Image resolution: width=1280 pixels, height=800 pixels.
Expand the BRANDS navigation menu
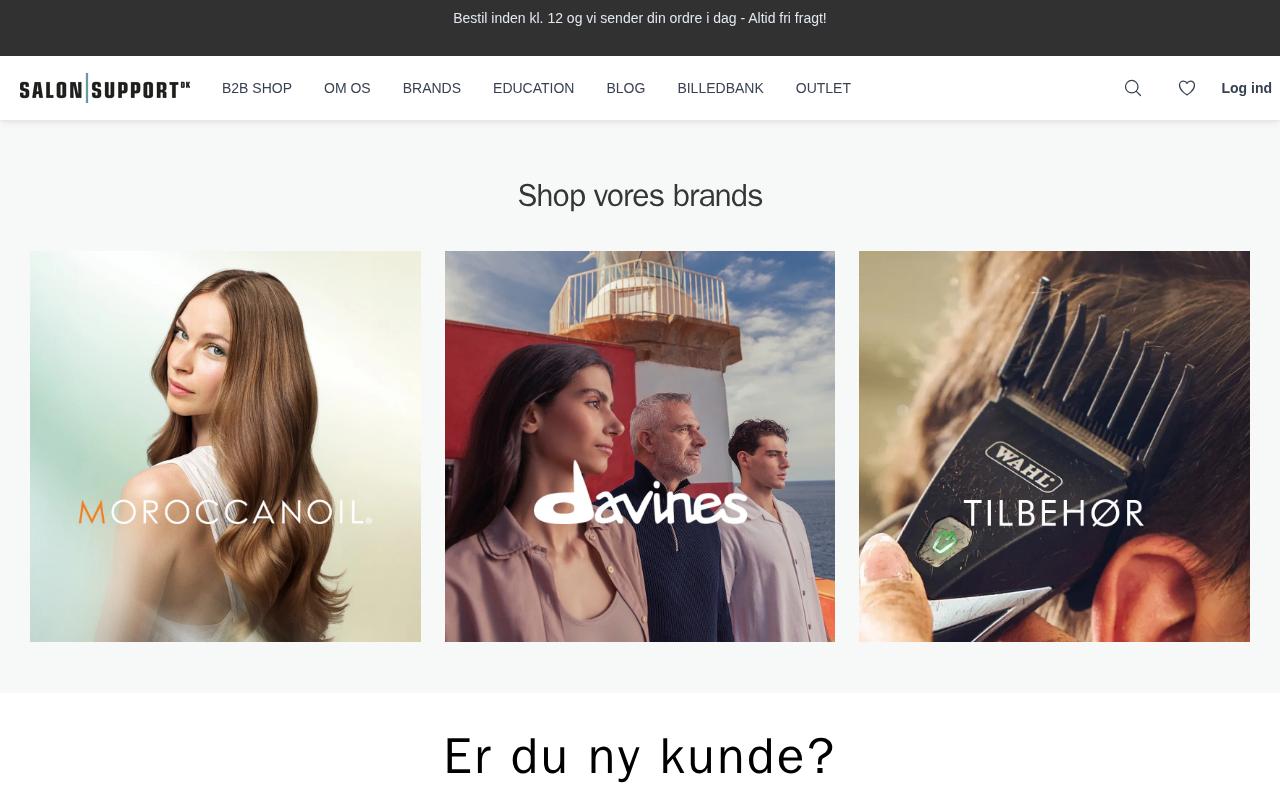432,88
